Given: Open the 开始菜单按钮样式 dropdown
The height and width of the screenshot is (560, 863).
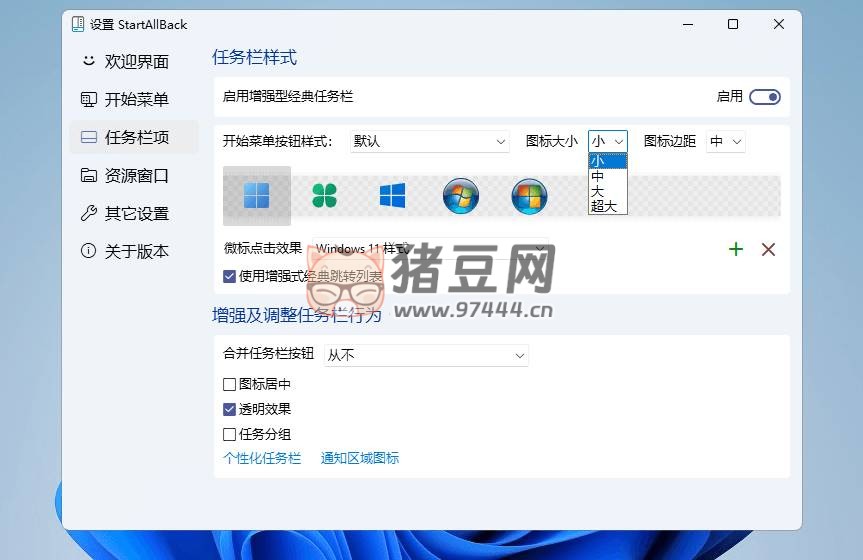Looking at the screenshot, I should pos(430,142).
